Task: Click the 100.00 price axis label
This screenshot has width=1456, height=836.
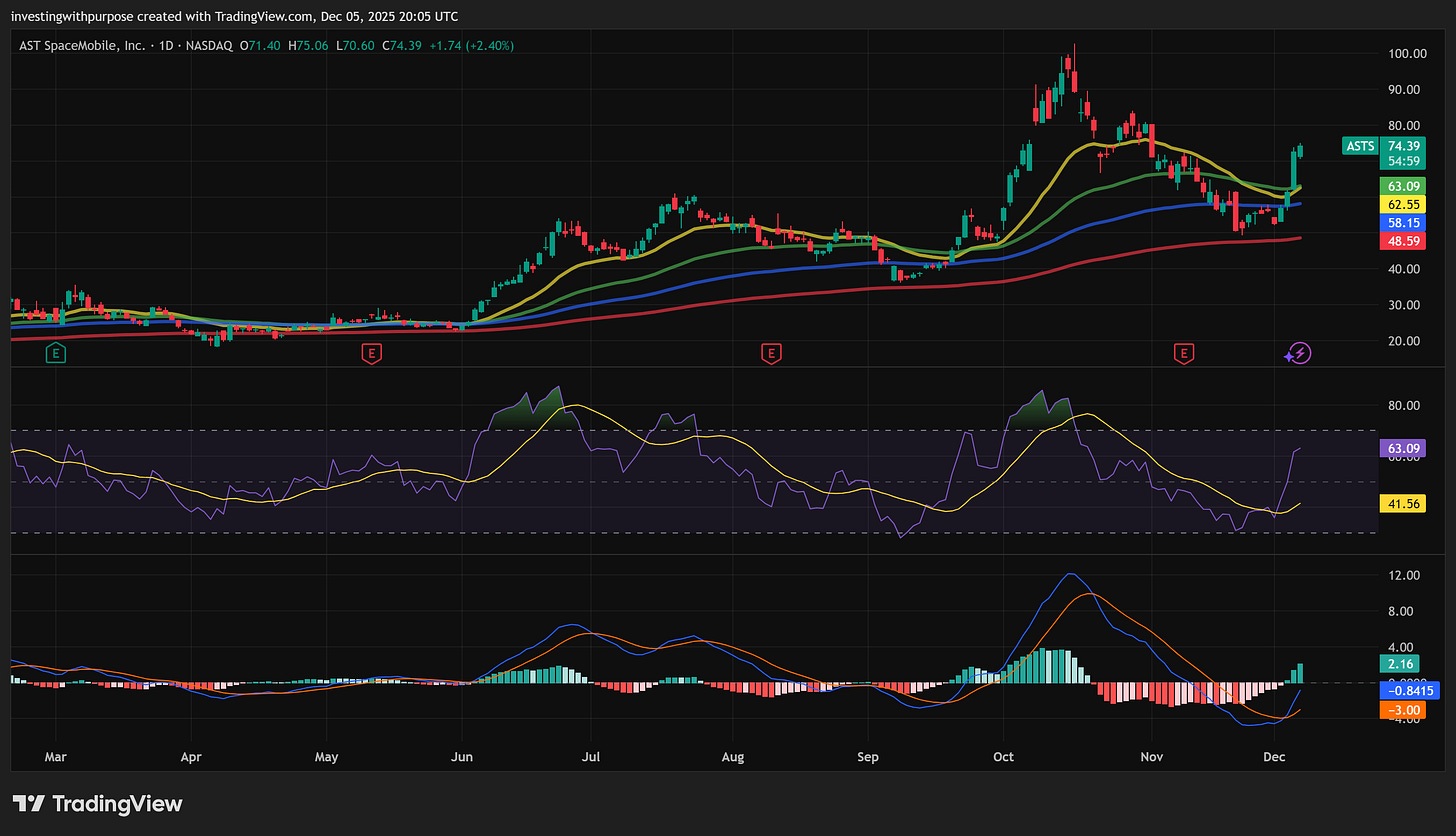Action: [x=1406, y=53]
